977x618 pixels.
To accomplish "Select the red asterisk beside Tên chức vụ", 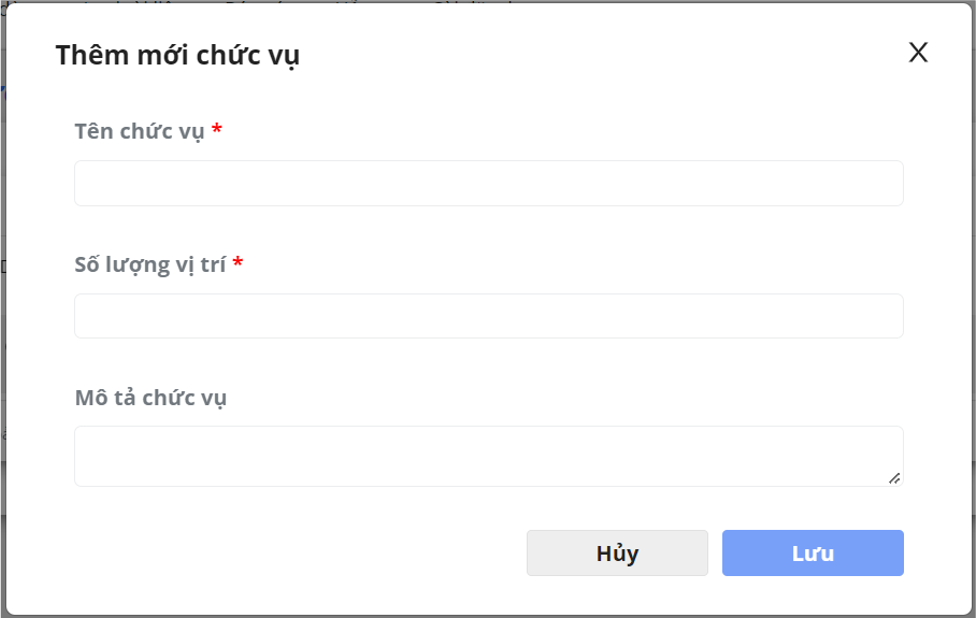I will point(217,129).
